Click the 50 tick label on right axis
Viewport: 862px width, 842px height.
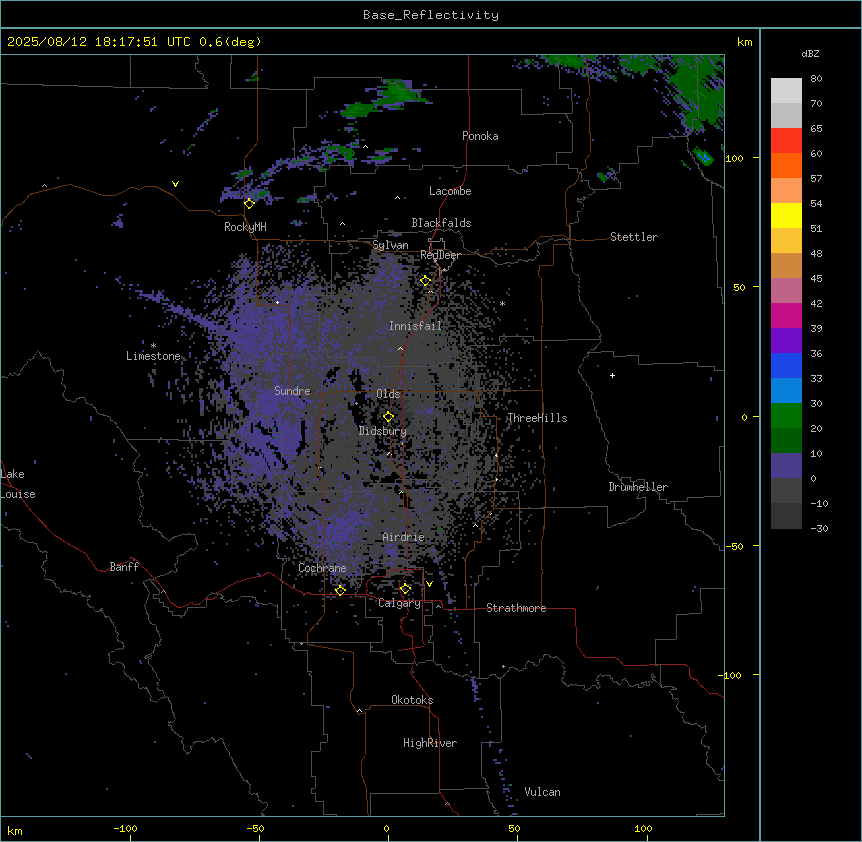tap(739, 287)
